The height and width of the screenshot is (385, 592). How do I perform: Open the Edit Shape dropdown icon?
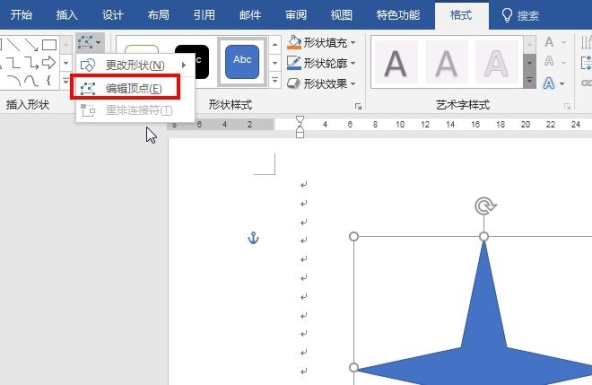point(89,43)
